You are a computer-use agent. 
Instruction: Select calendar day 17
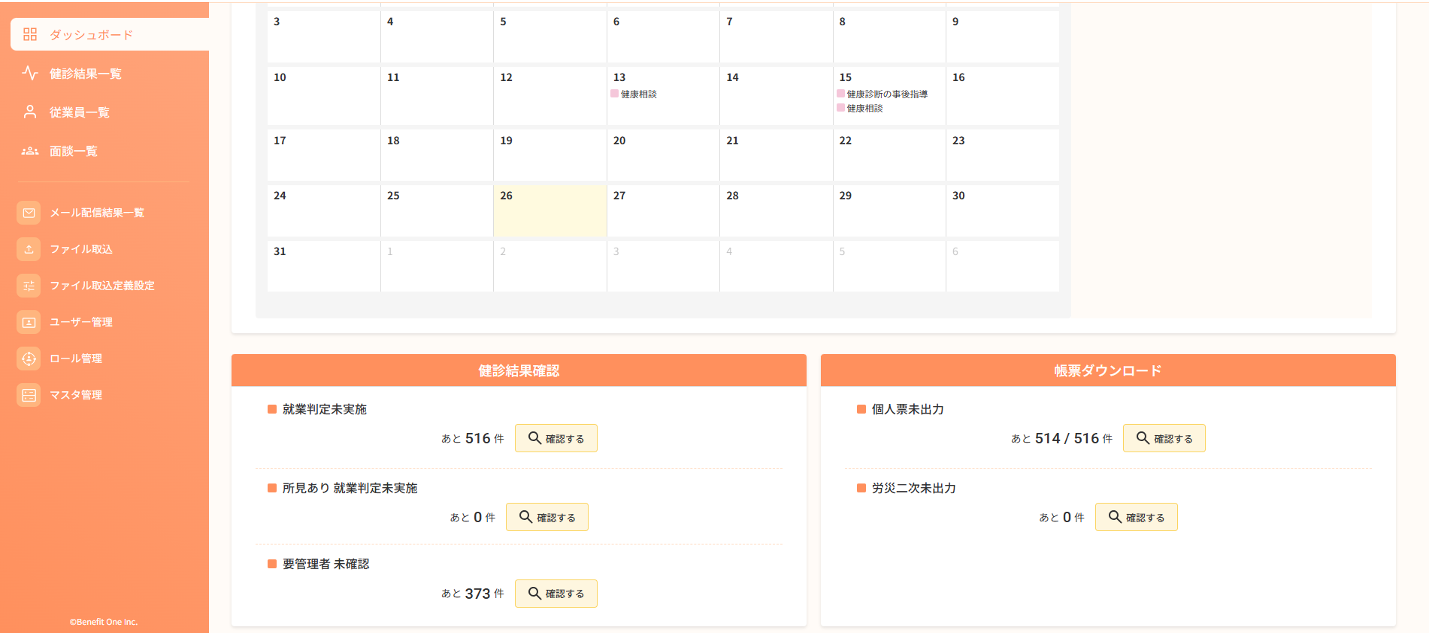[323, 155]
